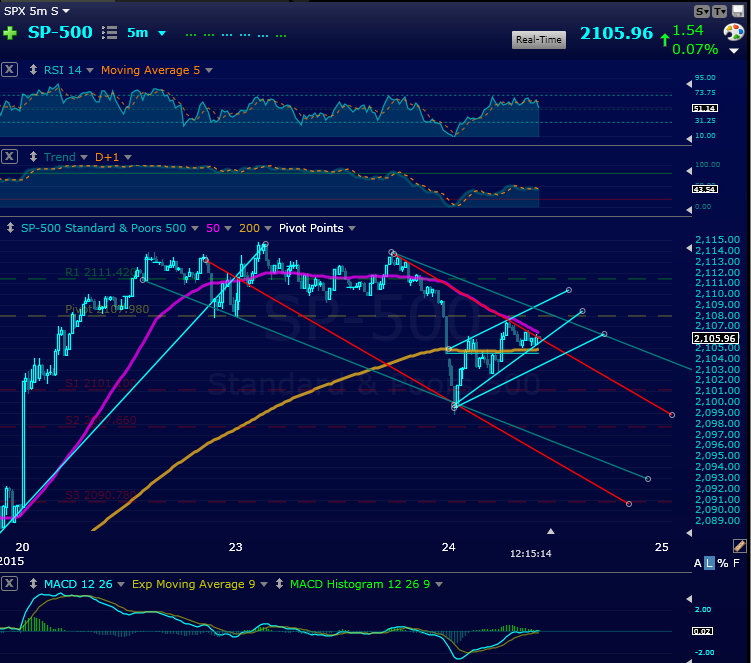This screenshot has height=663, width=751.
Task: Click the 0.07% change value
Action: point(695,49)
